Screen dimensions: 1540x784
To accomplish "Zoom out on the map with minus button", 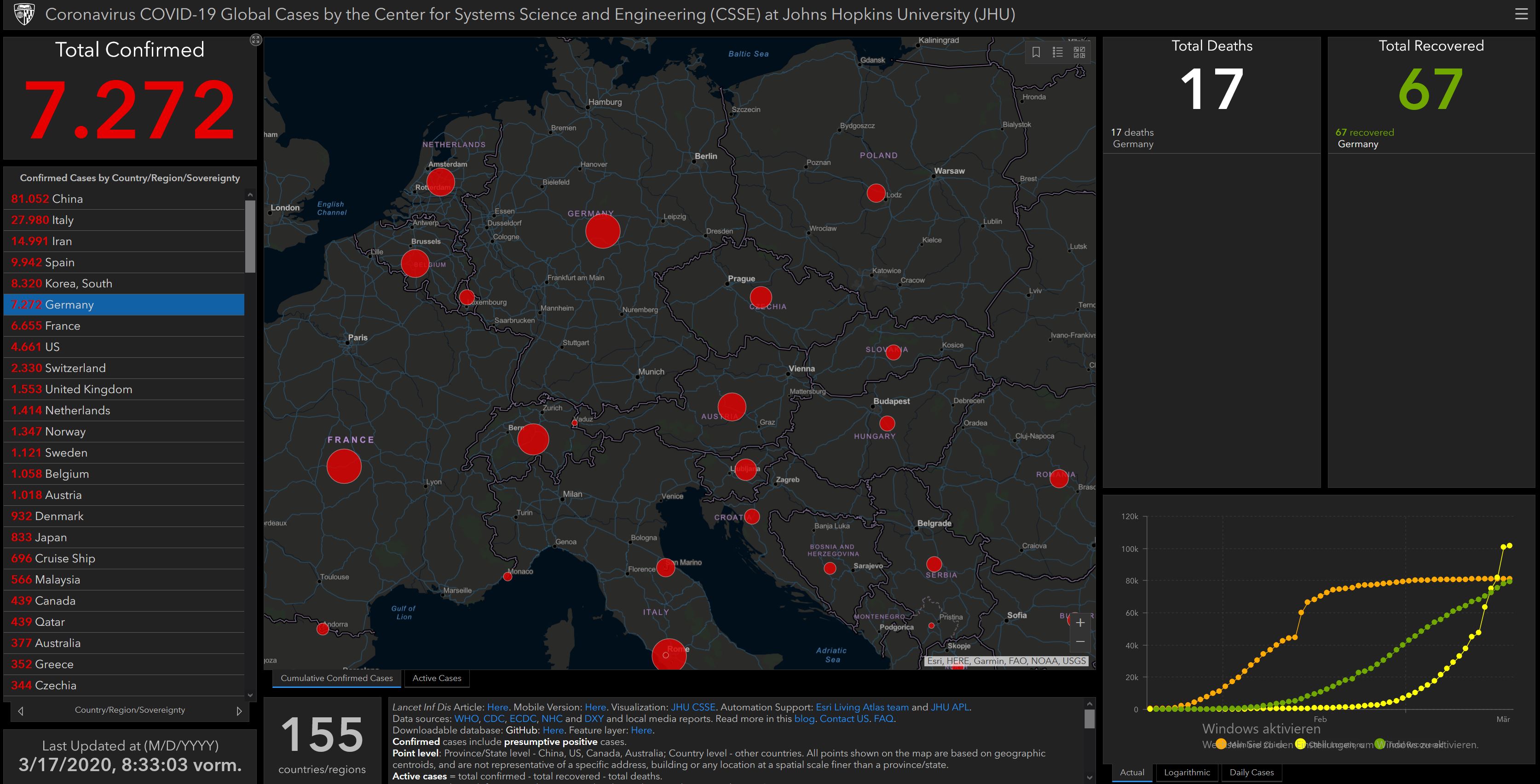I will 1080,642.
